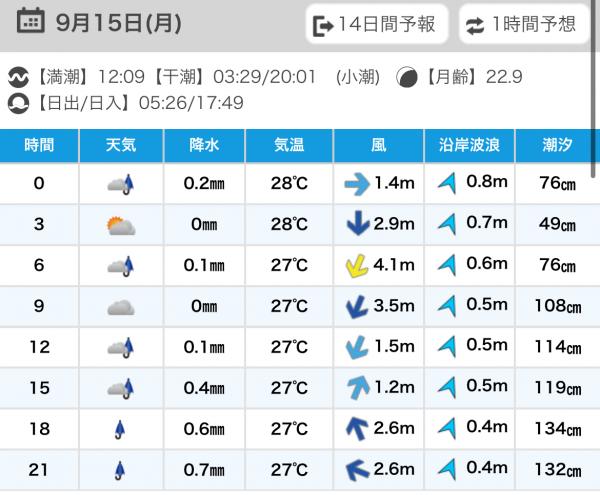The width and height of the screenshot is (600, 495).
Task: Click the wind direction arrow at hour 21
Action: click(x=353, y=470)
